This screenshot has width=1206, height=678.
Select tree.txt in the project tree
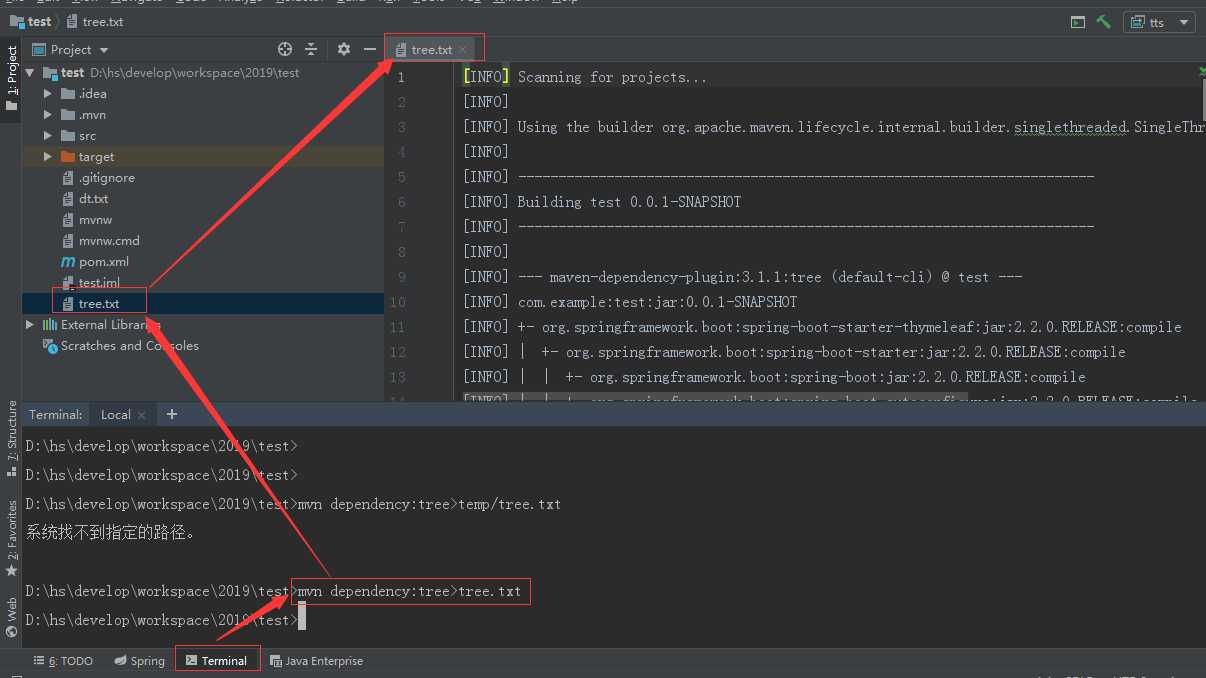click(x=99, y=303)
